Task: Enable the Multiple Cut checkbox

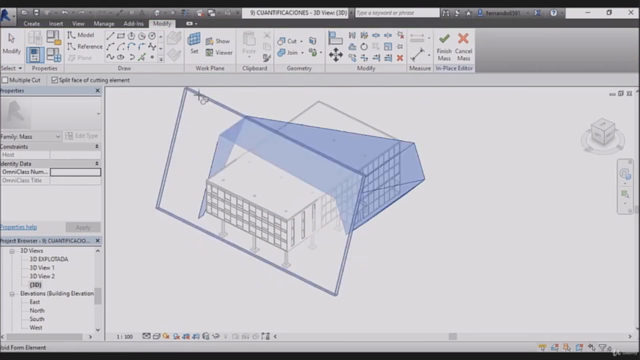Action: coord(5,80)
